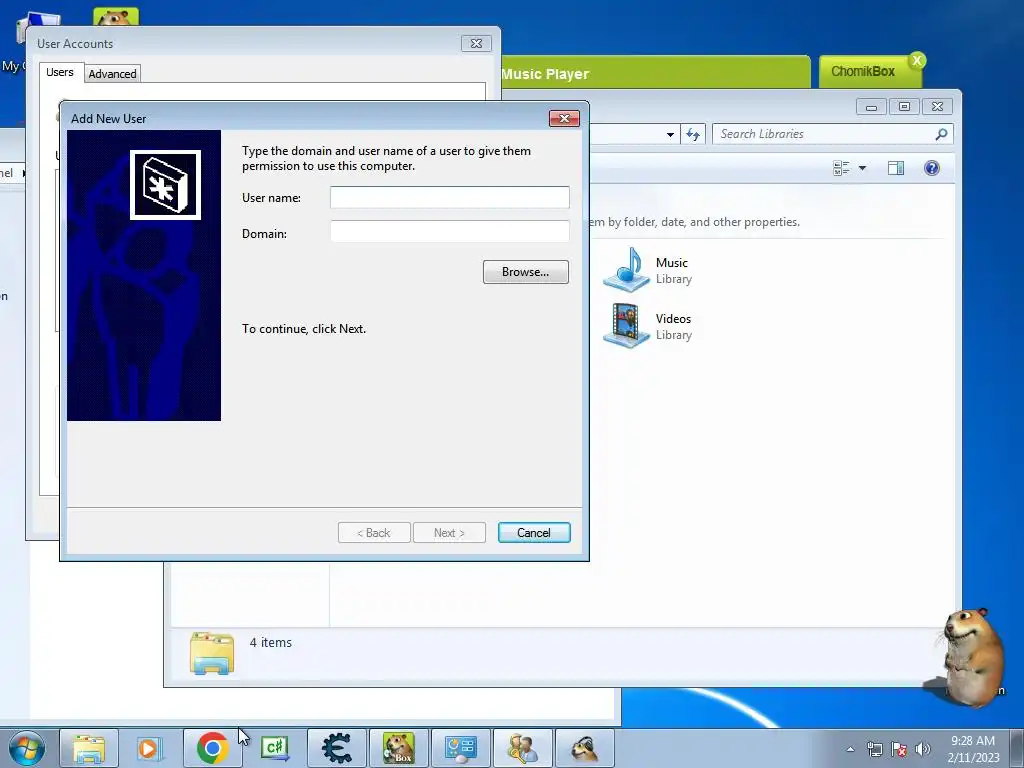Open the Help icon in Libraries window
The width and height of the screenshot is (1024, 768).
point(932,168)
